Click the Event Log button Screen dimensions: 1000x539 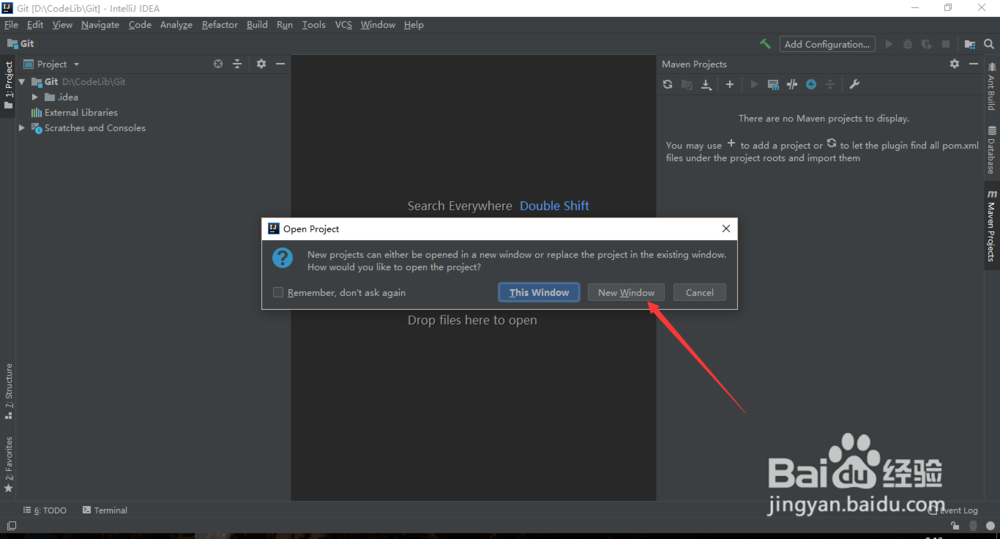[x=954, y=510]
